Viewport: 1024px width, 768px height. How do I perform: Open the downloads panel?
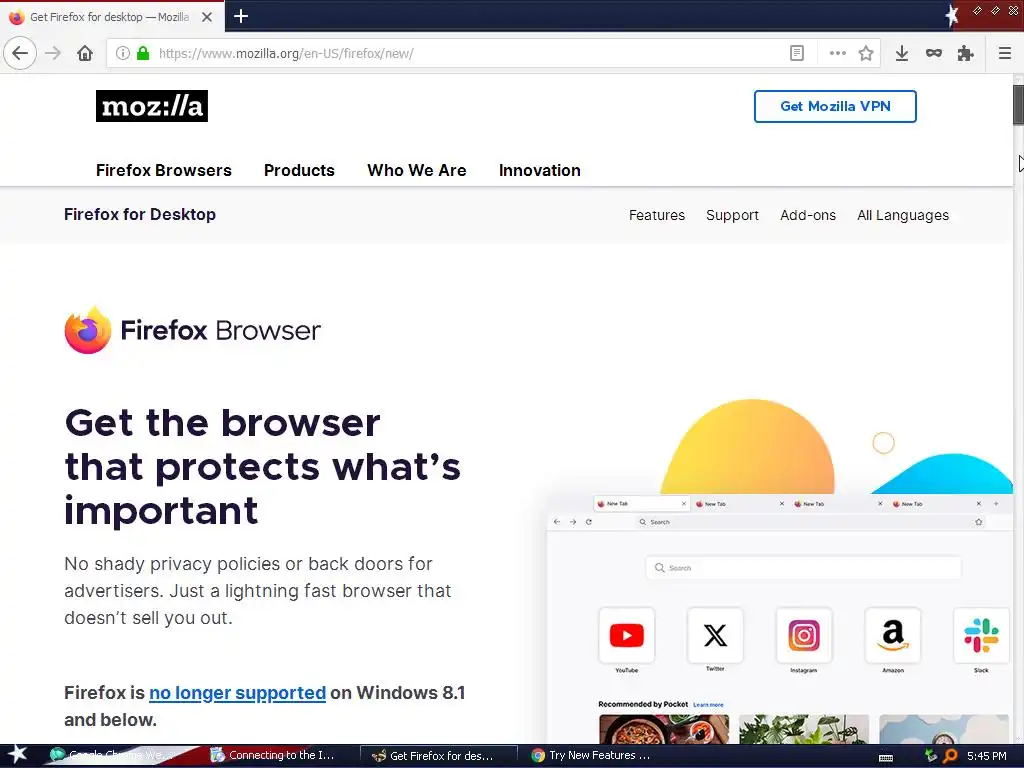point(902,53)
